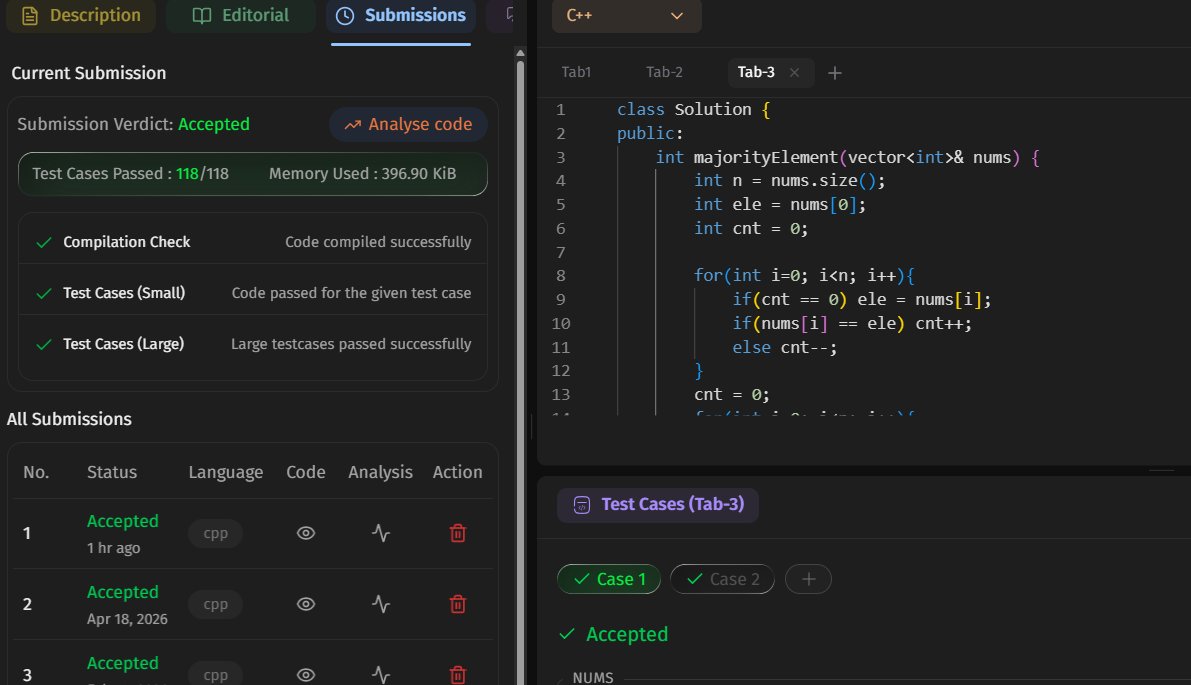The image size is (1191, 685).
Task: Click code line 3 majorityElement
Action: click(x=848, y=157)
